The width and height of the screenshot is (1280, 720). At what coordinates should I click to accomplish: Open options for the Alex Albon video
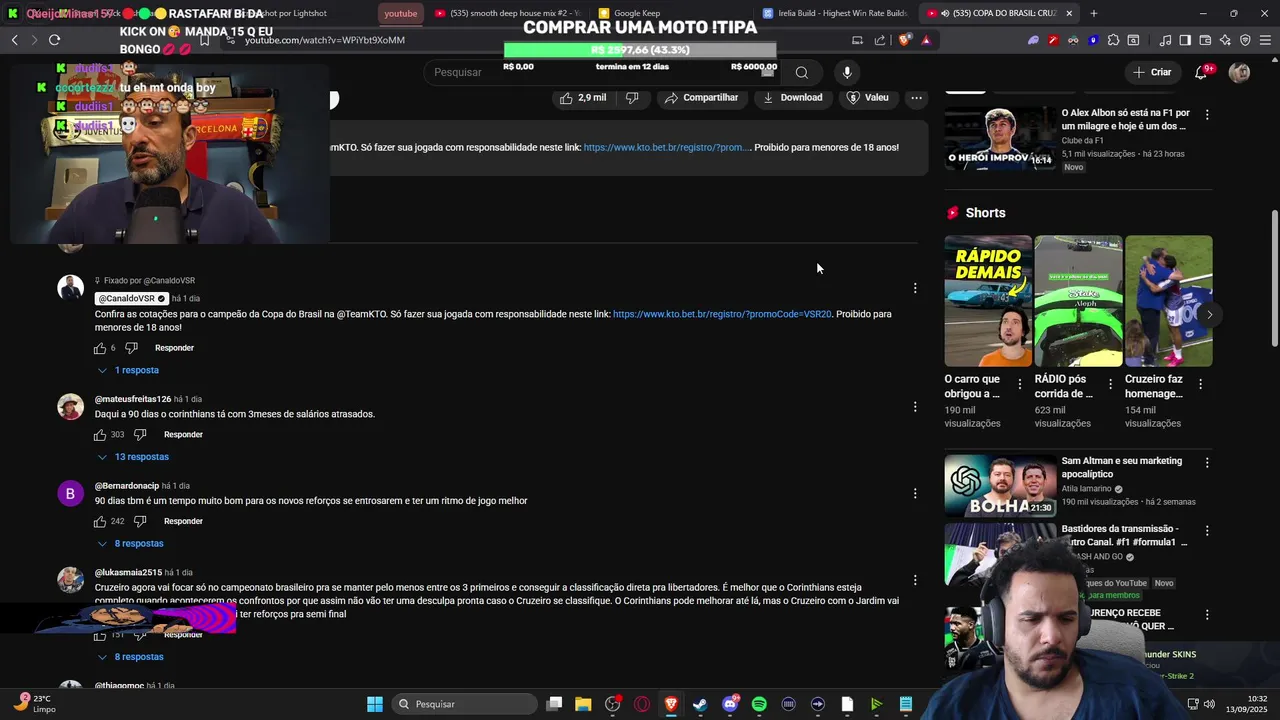pos(1207,115)
